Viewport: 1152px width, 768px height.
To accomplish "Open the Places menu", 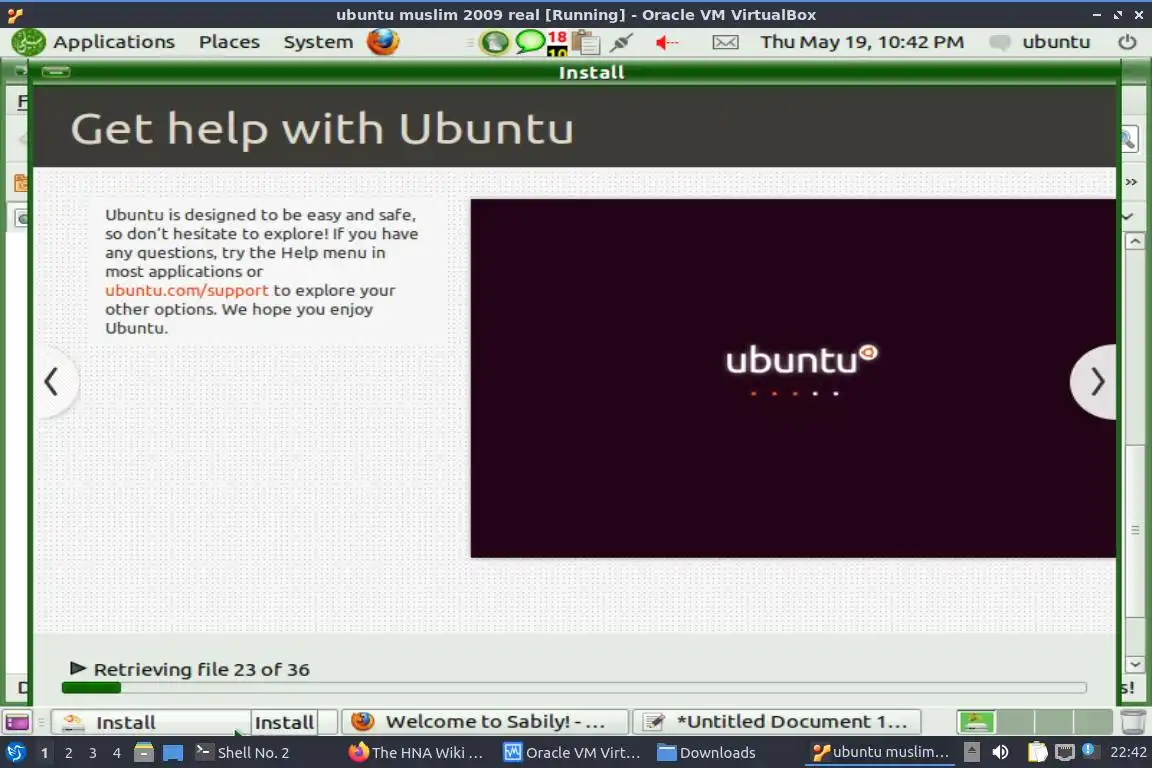I will (x=229, y=42).
